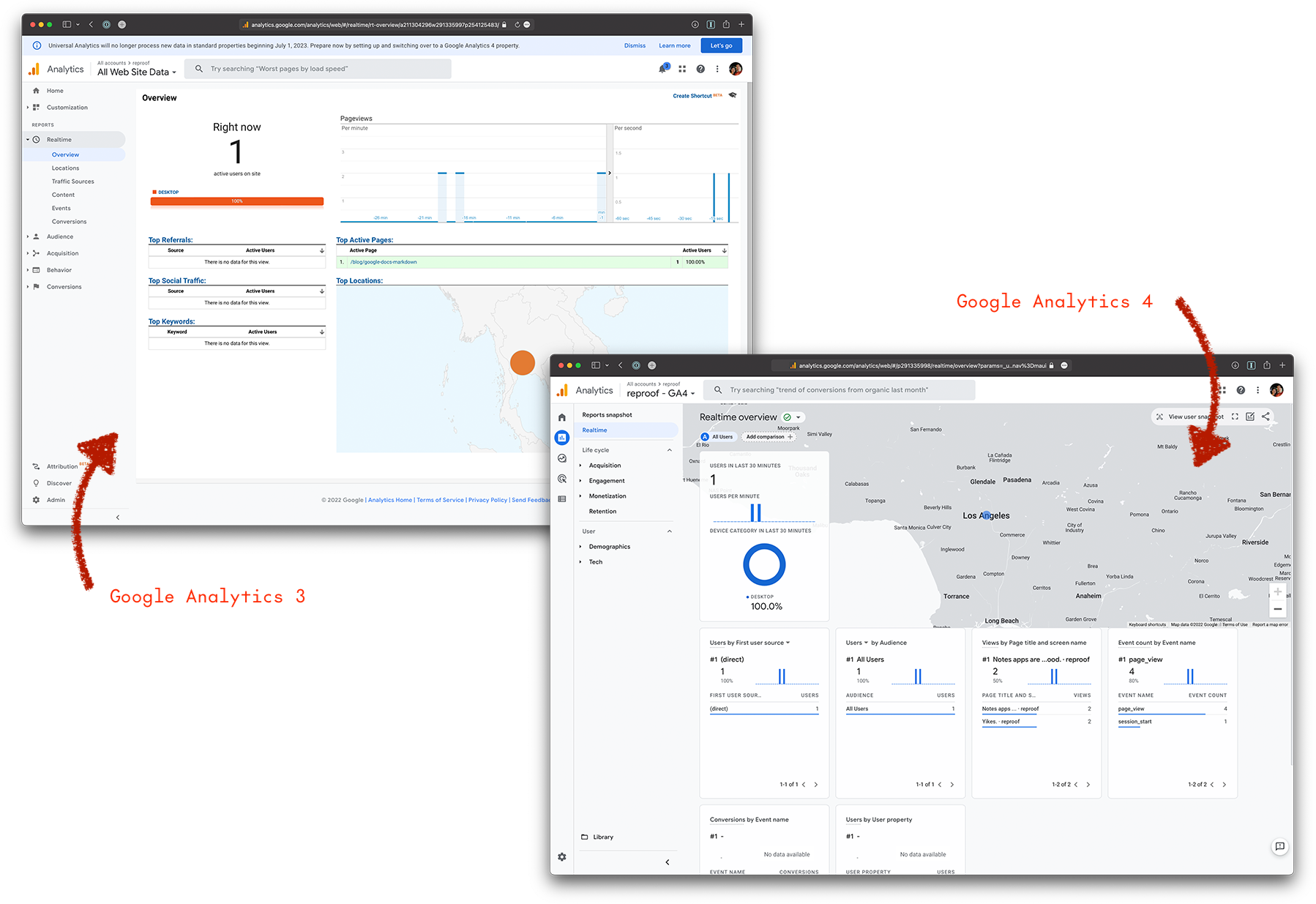Open data quality dropdown beside Realtime overview
This screenshot has height=904, width=1316.
coord(793,417)
